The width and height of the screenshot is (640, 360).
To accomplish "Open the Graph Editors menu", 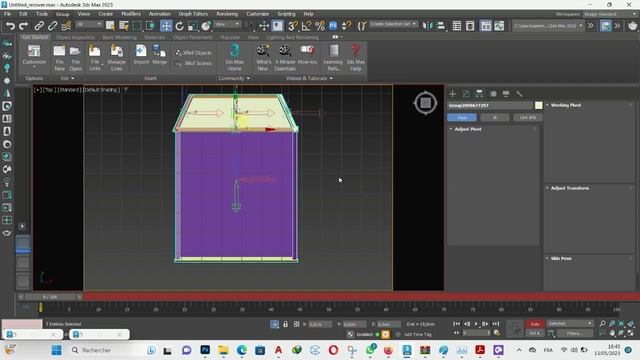I will (193, 14).
